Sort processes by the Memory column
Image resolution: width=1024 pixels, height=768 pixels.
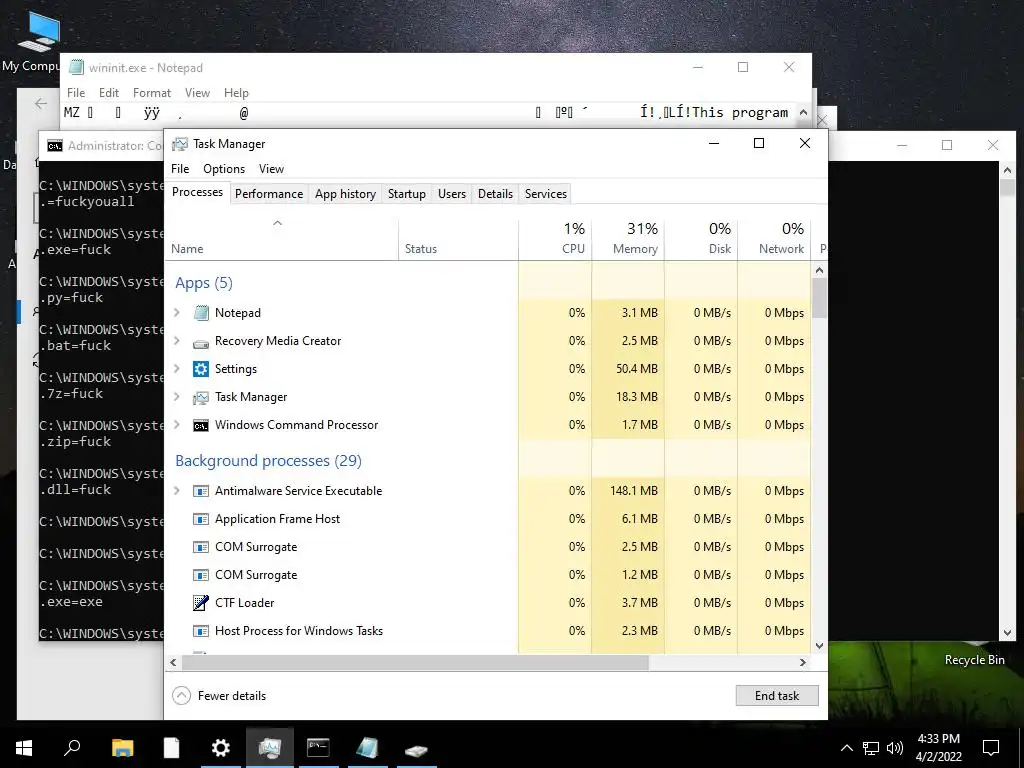point(628,238)
